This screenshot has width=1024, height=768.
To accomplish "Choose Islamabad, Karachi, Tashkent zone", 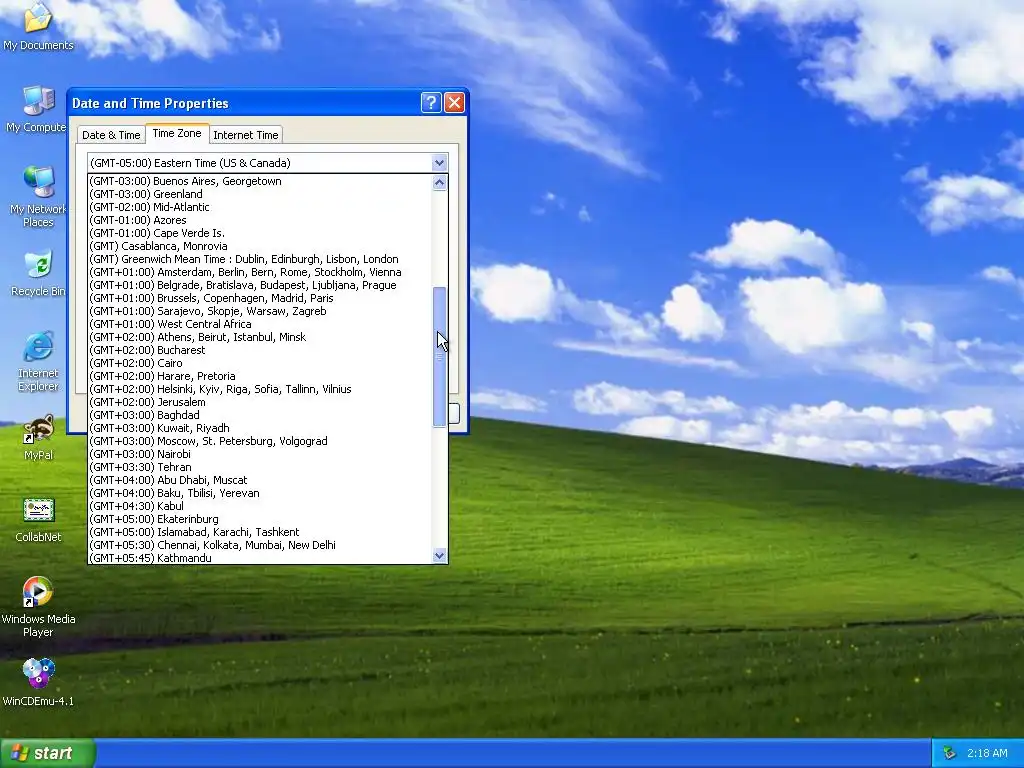I will tap(260, 532).
